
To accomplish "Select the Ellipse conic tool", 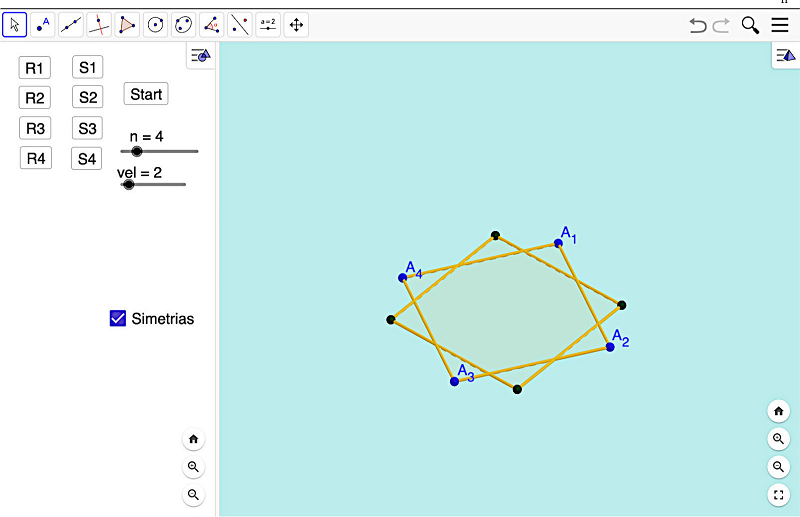I will click(183, 25).
